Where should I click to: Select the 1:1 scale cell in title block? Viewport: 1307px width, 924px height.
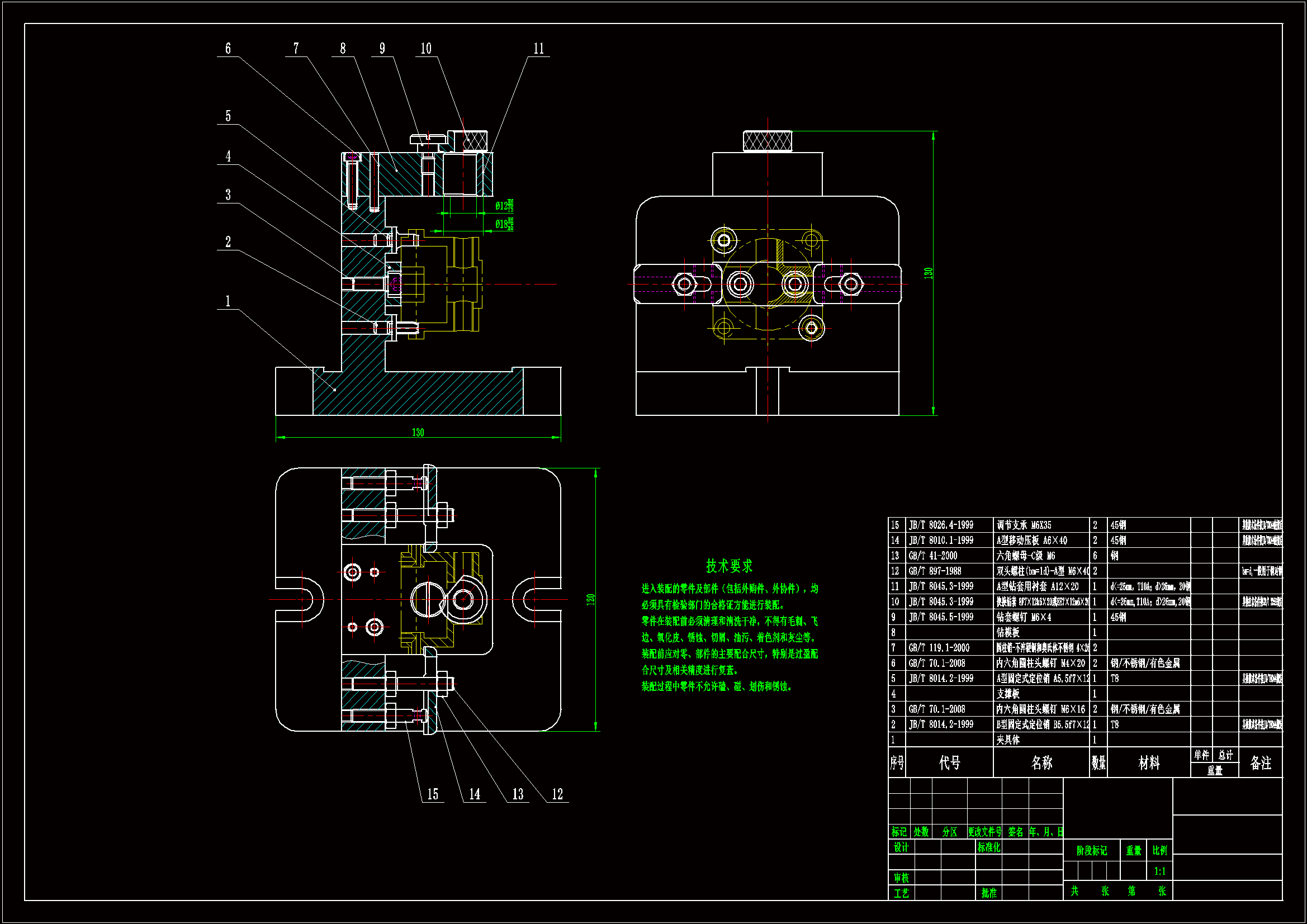coord(1159,871)
